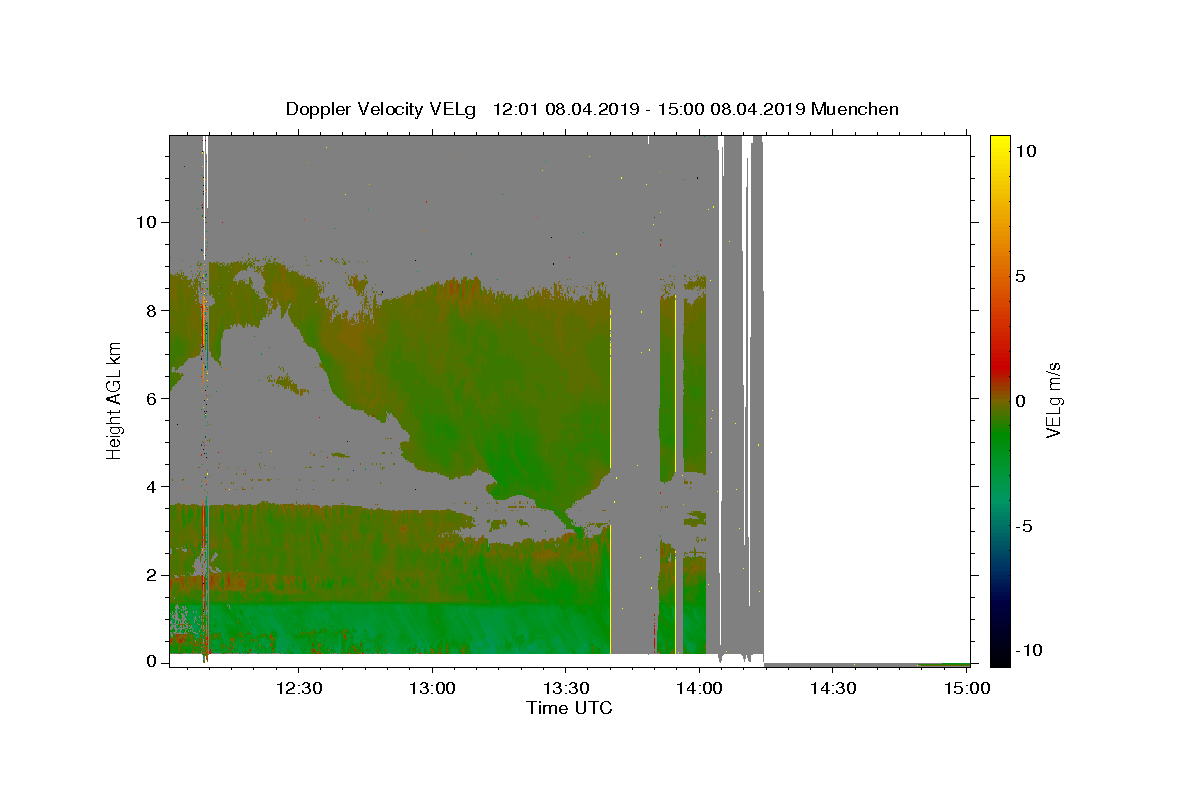
Task: Click the height axis label 10
Action: pos(147,221)
